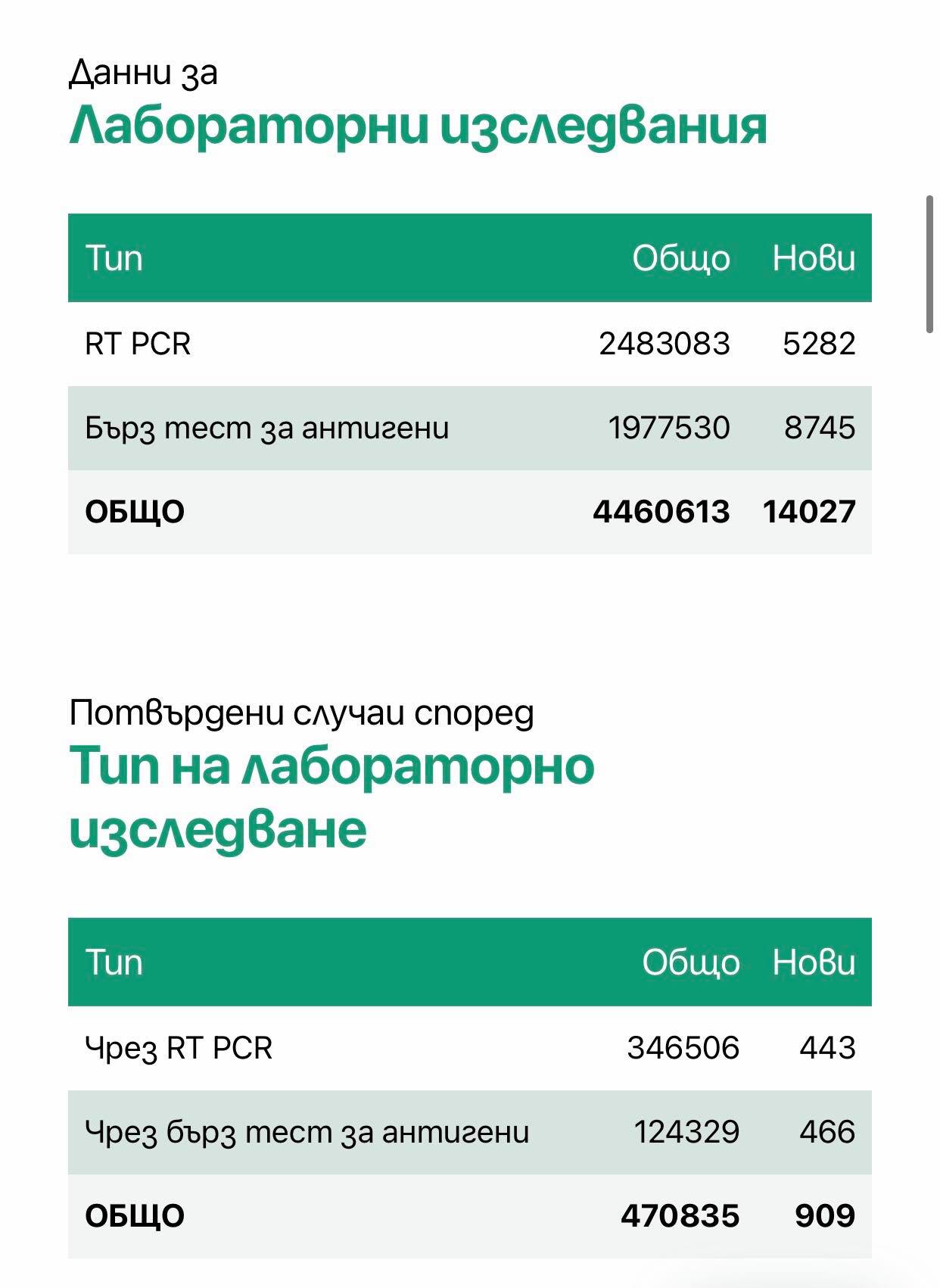Click total confirmed cases value 470835
Viewport: 940px width, 1288px height.
pyautogui.click(x=680, y=1216)
